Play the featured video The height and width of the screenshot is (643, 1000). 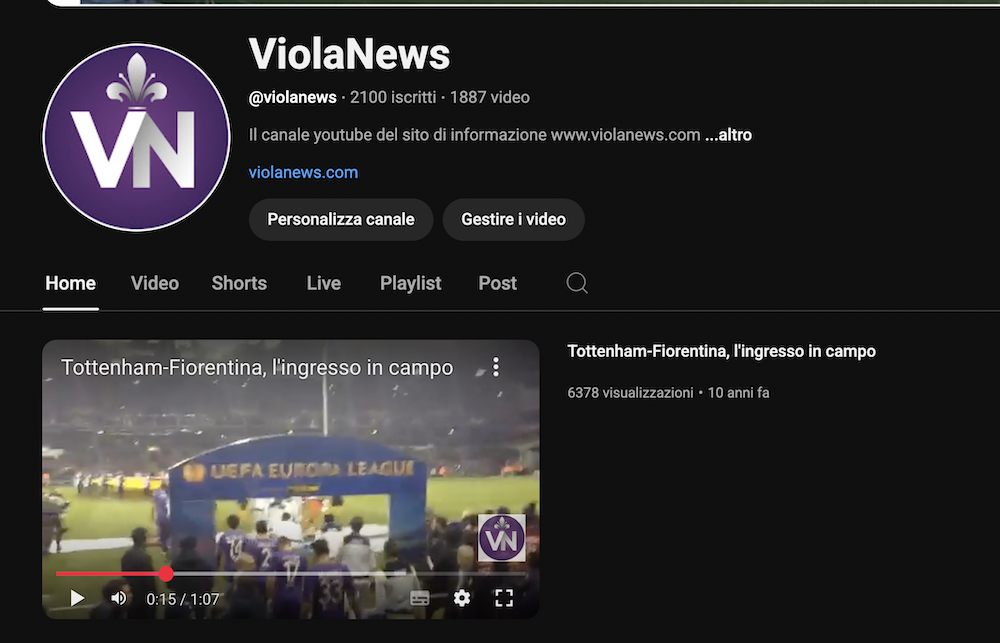(x=77, y=598)
